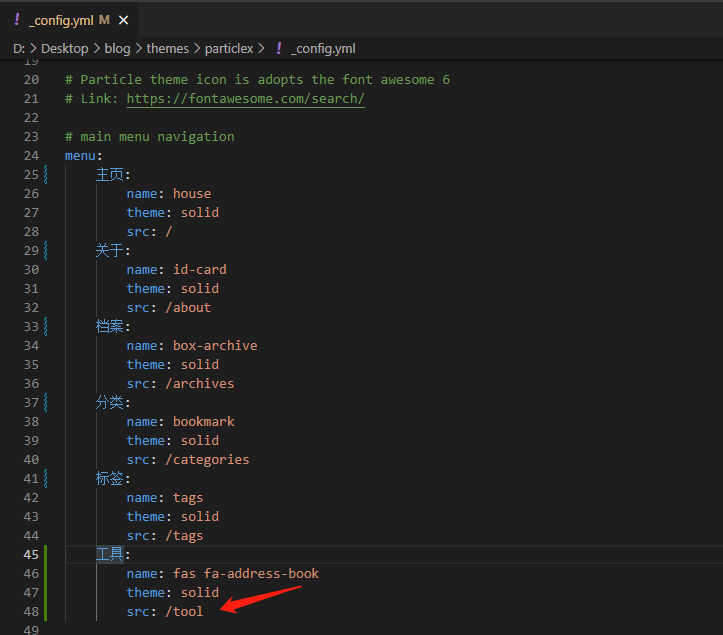
Task: Click the D: breadcrumb segment
Action: coord(19,48)
